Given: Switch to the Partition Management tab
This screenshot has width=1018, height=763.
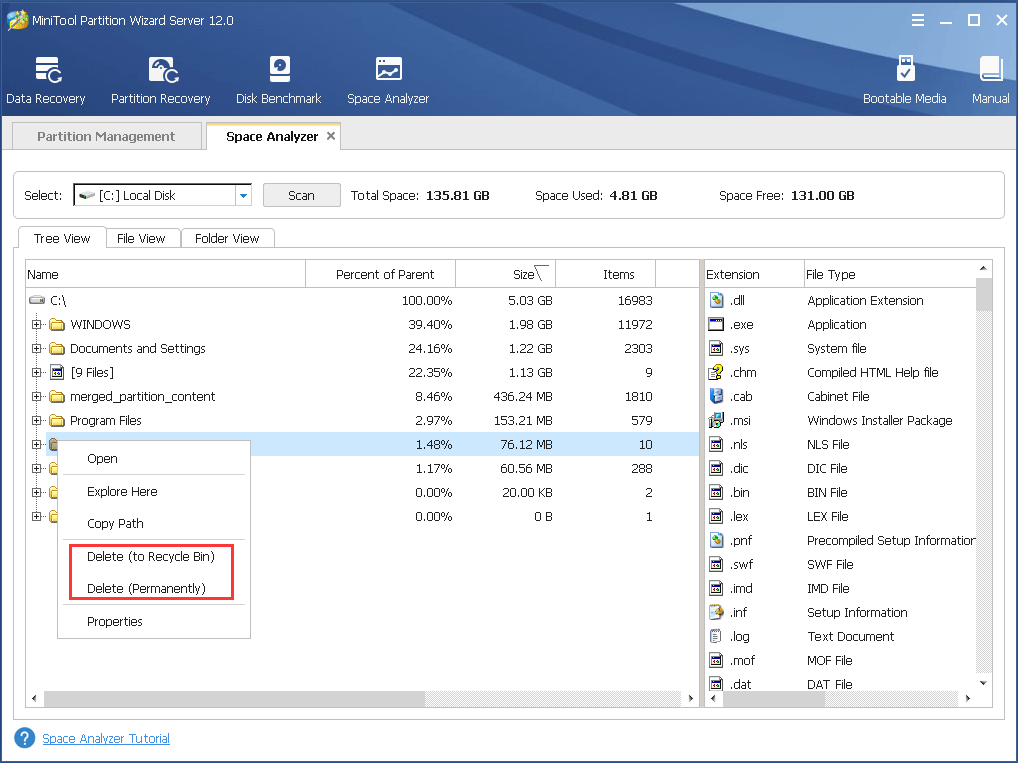Looking at the screenshot, I should (106, 136).
